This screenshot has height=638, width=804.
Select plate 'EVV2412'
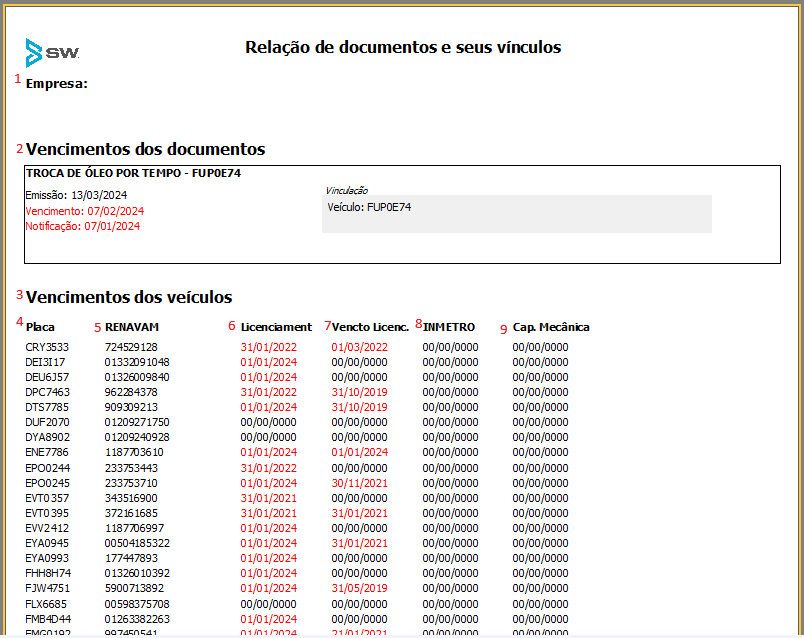pyautogui.click(x=47, y=528)
